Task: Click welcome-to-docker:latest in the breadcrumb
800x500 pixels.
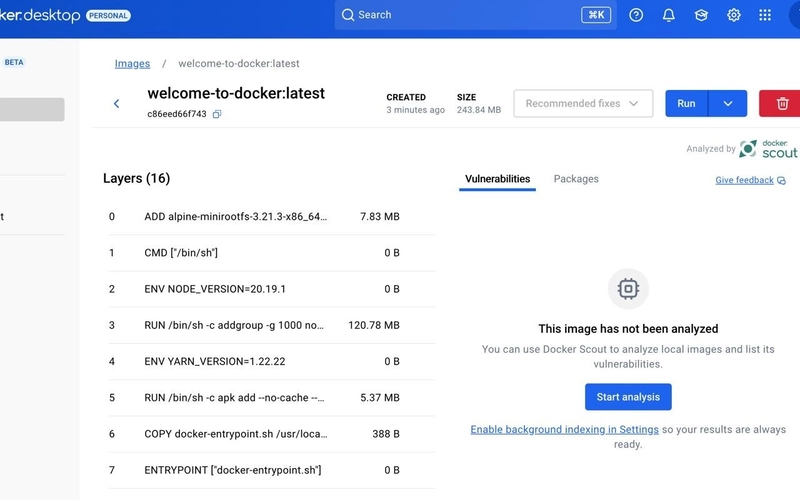Action: [x=239, y=64]
